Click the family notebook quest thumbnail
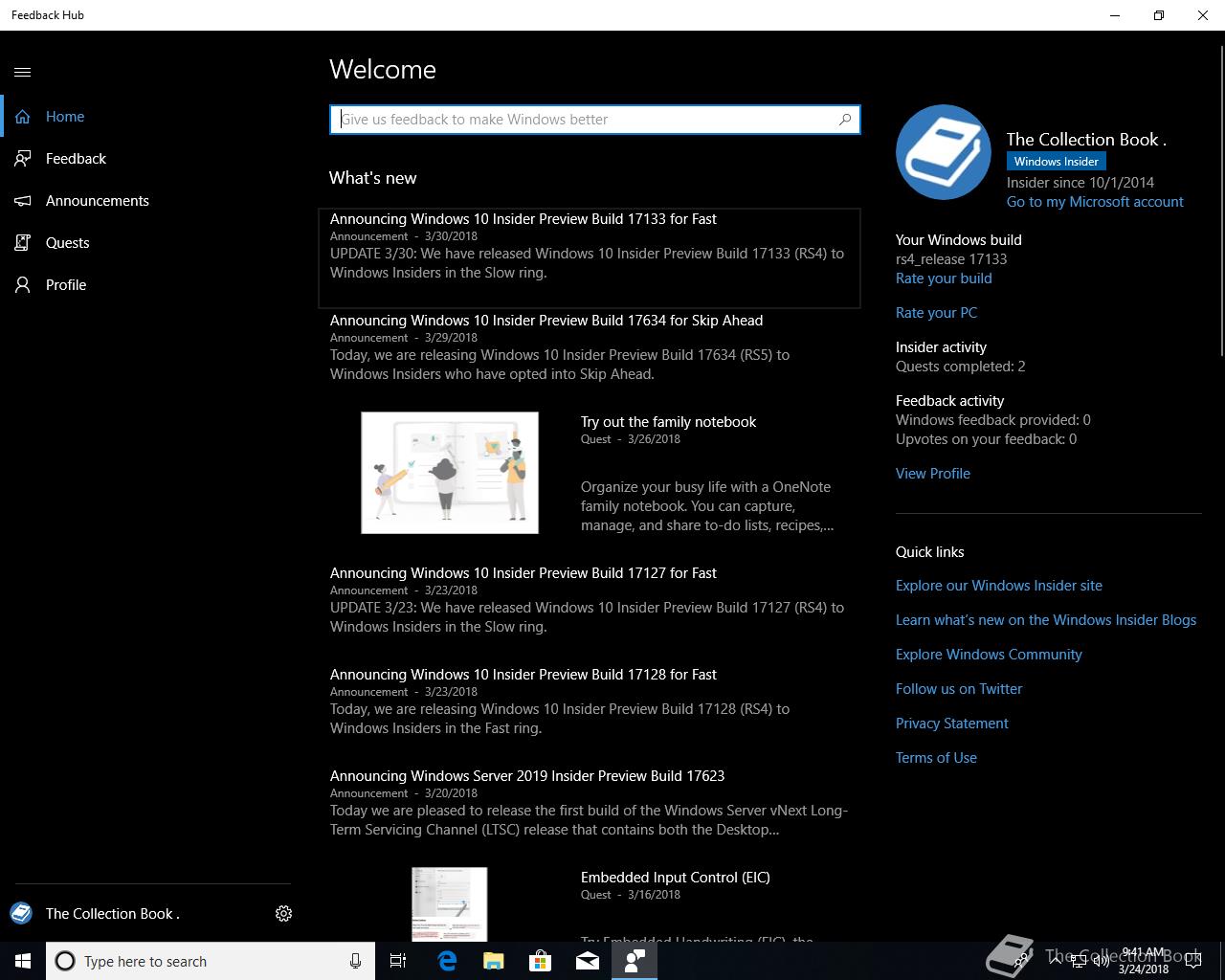 click(450, 473)
